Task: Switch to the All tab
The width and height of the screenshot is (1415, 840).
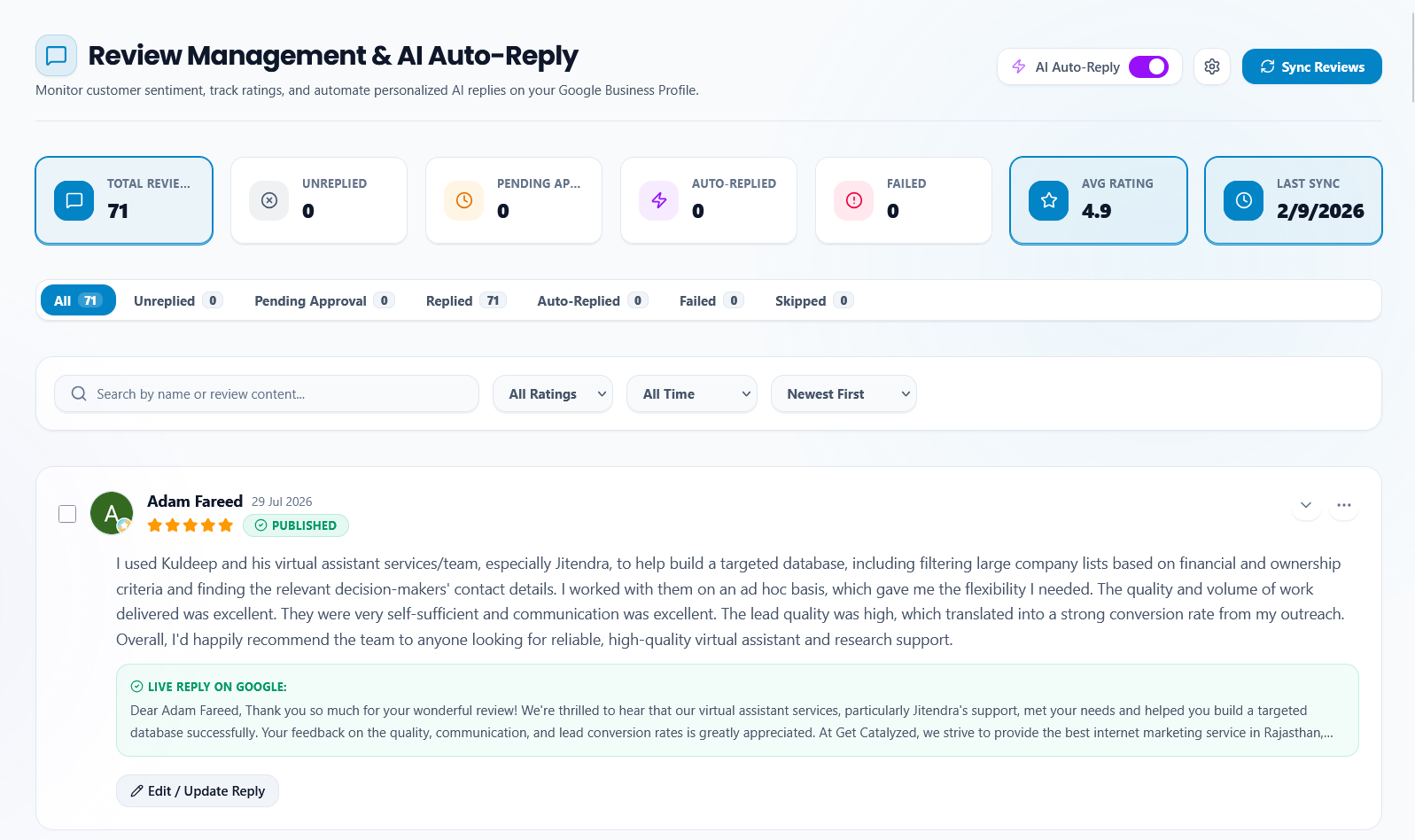Action: (78, 300)
